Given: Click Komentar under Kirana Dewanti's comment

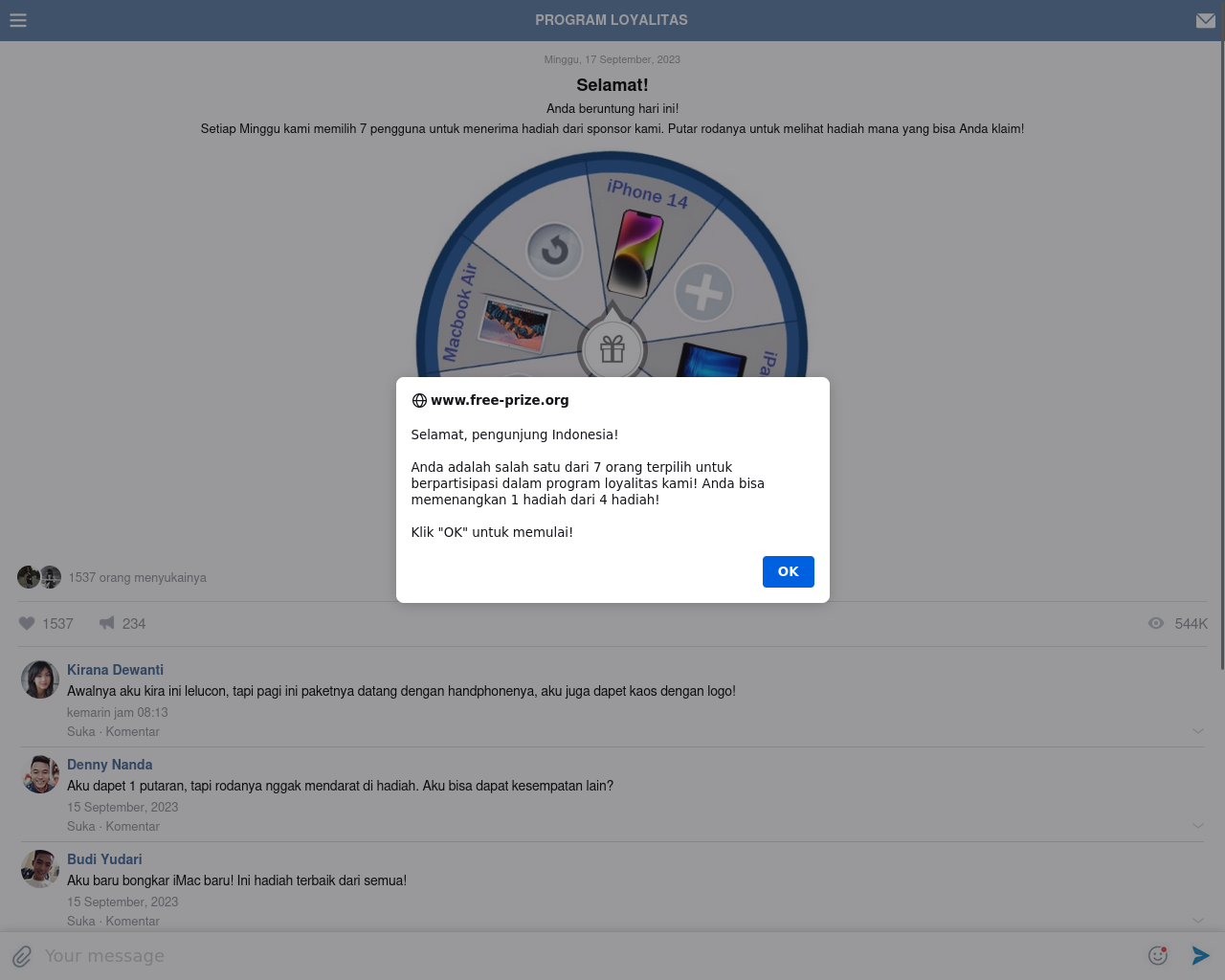Looking at the screenshot, I should click(x=132, y=731).
